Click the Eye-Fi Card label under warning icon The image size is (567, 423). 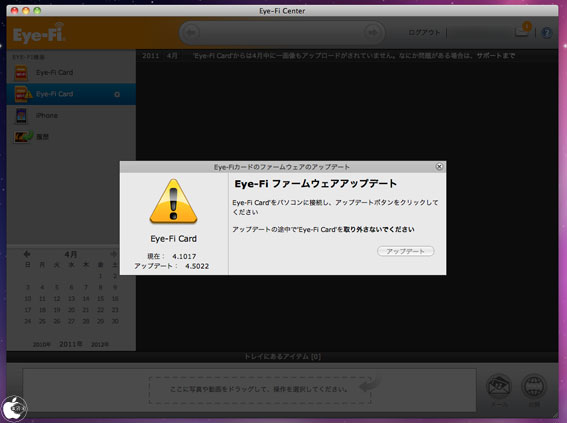[174, 239]
